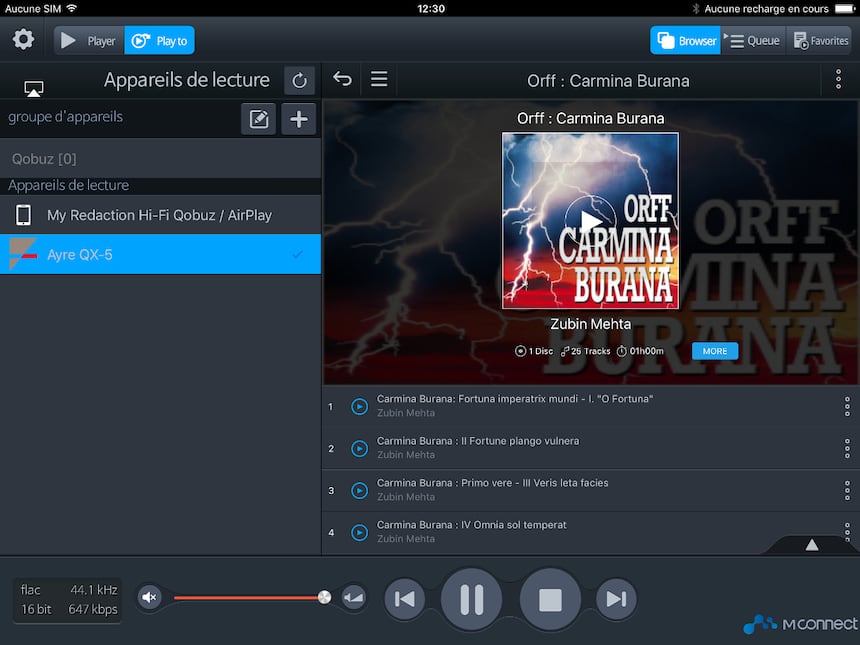This screenshot has height=645, width=860.
Task: Click the MORE button
Action: coord(715,351)
